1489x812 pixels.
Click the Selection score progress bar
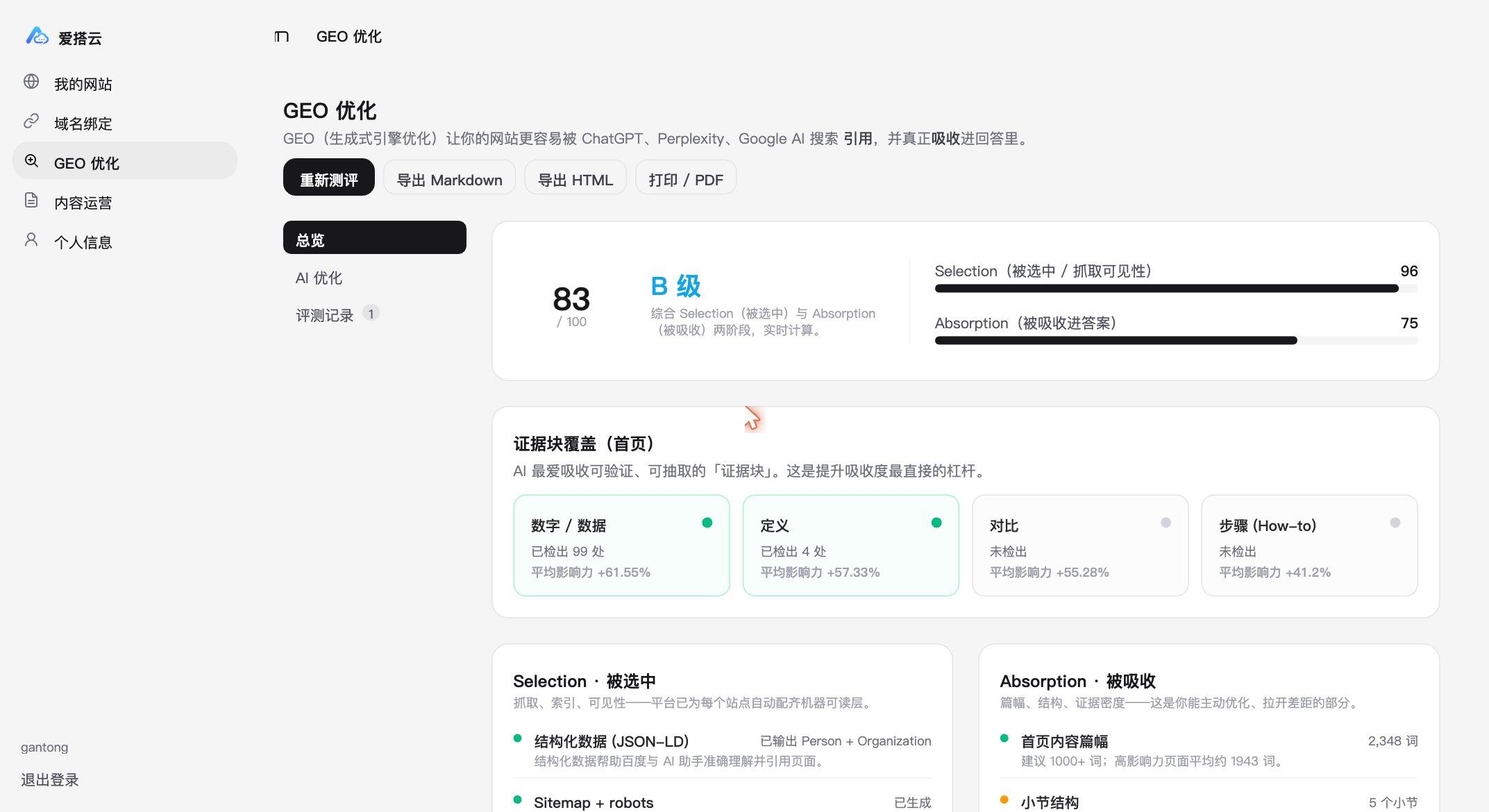pos(1176,289)
